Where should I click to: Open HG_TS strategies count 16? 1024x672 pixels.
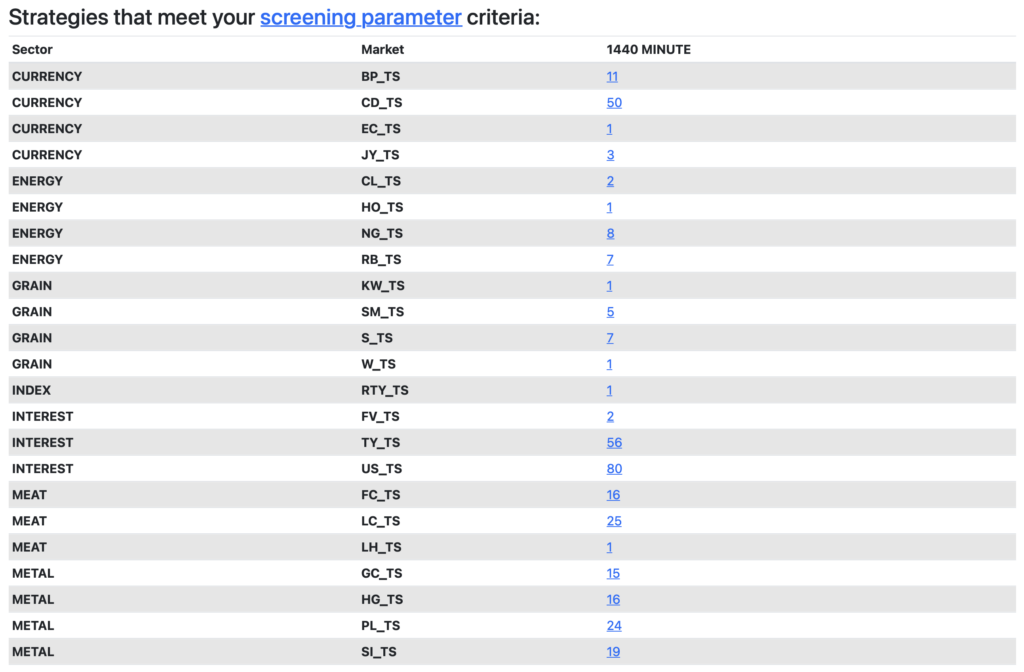613,599
